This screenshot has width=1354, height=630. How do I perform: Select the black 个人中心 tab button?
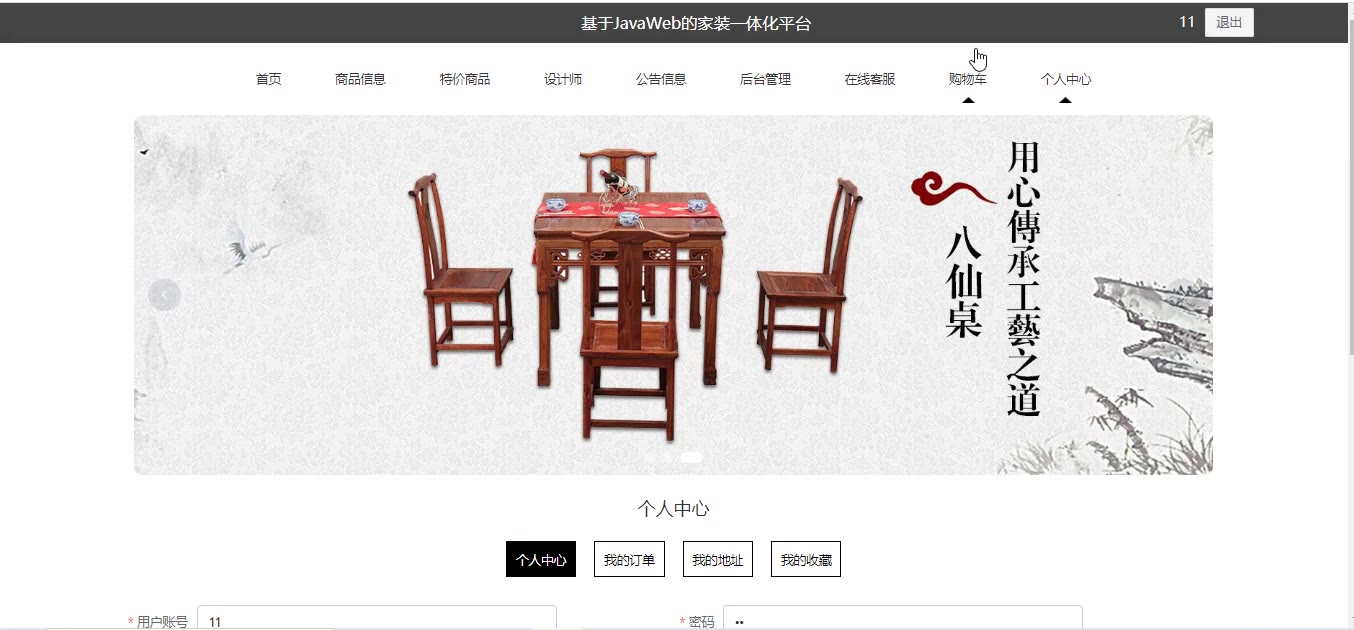coord(541,560)
